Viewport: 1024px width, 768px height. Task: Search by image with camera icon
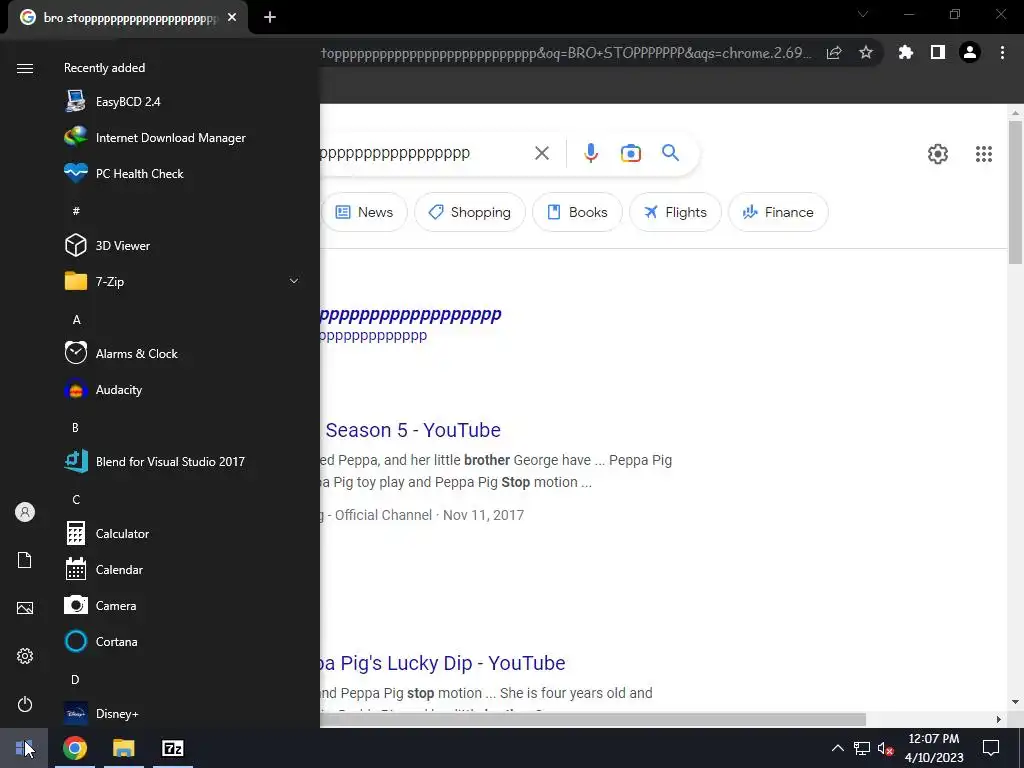[x=630, y=153]
